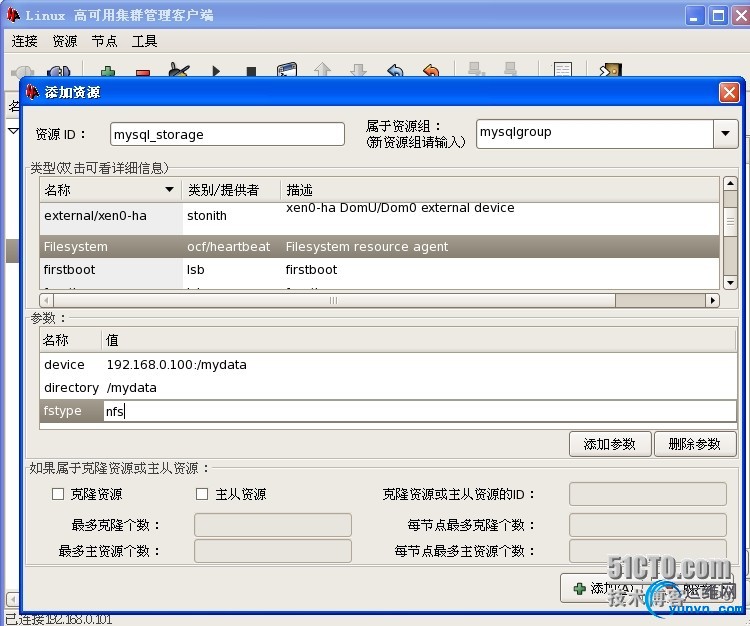Click the mysqlgroup resource group text box
The width and height of the screenshot is (750, 626).
click(595, 133)
